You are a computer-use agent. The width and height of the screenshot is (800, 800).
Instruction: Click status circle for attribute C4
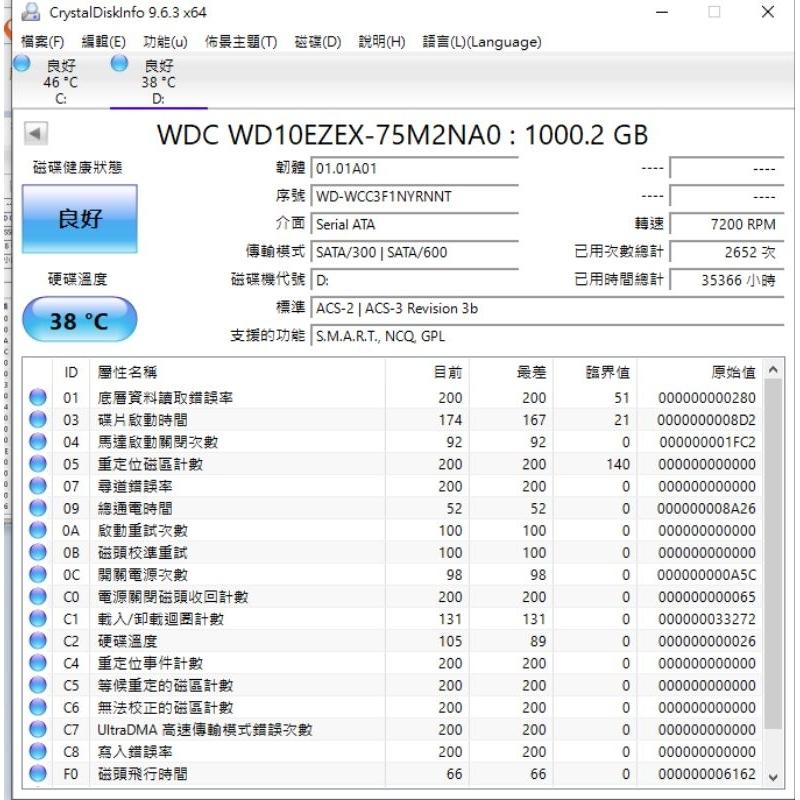click(38, 663)
